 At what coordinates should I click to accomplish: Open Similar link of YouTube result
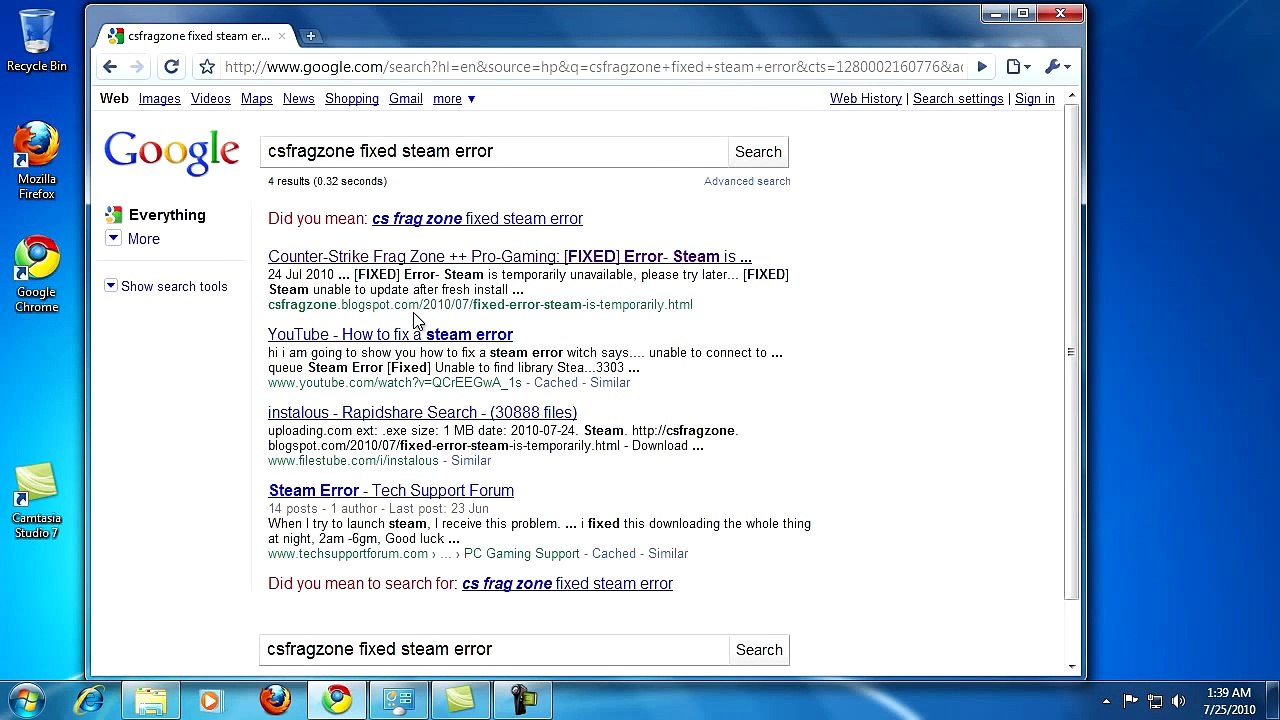(x=610, y=383)
